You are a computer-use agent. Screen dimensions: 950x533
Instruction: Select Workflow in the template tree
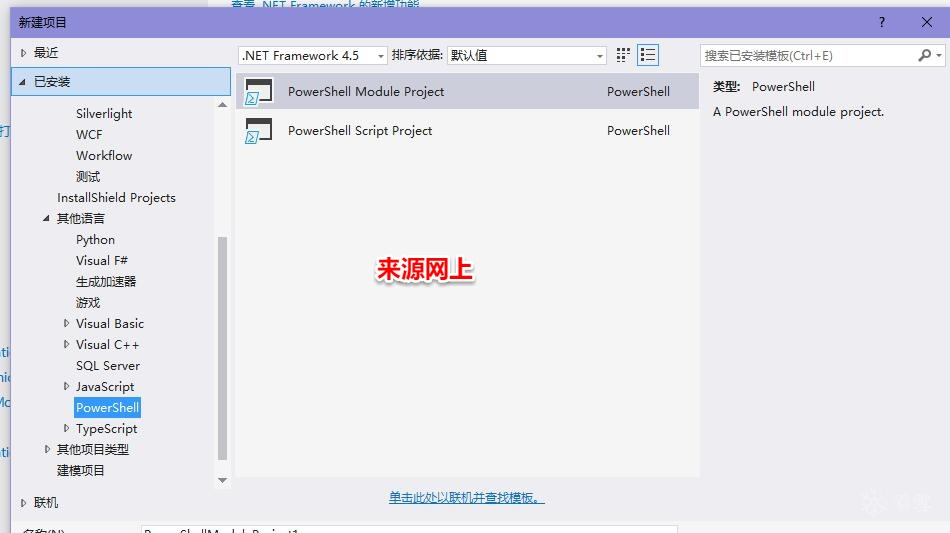pos(104,156)
